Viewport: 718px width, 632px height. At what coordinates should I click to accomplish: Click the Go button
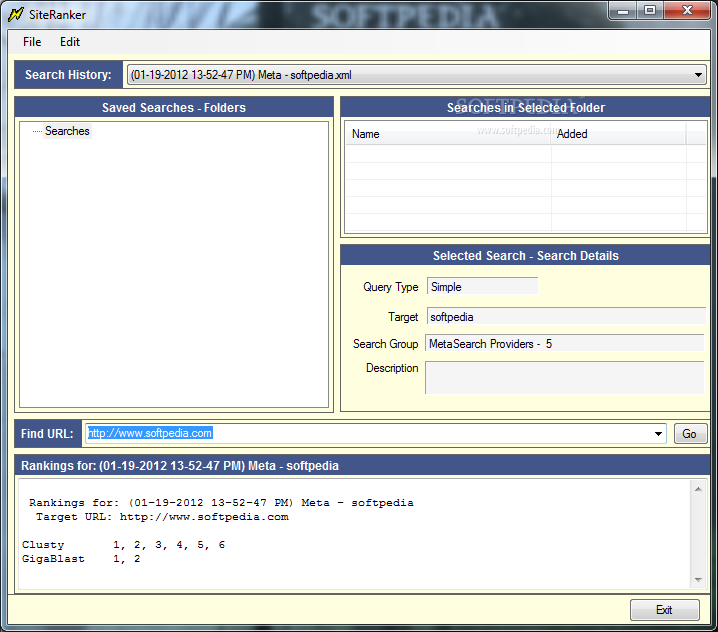pyautogui.click(x=690, y=434)
